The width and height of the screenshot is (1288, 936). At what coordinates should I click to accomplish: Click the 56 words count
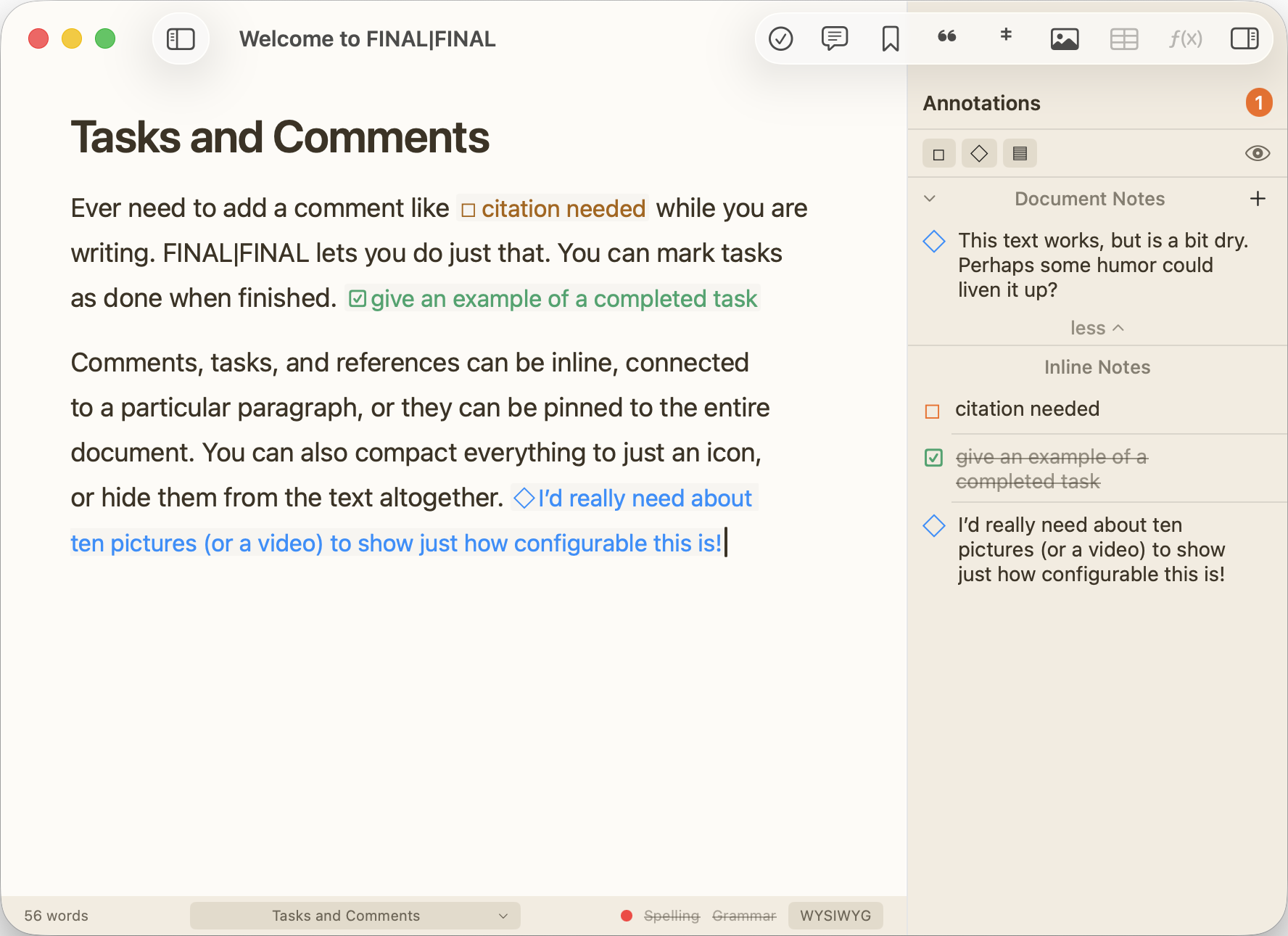57,916
